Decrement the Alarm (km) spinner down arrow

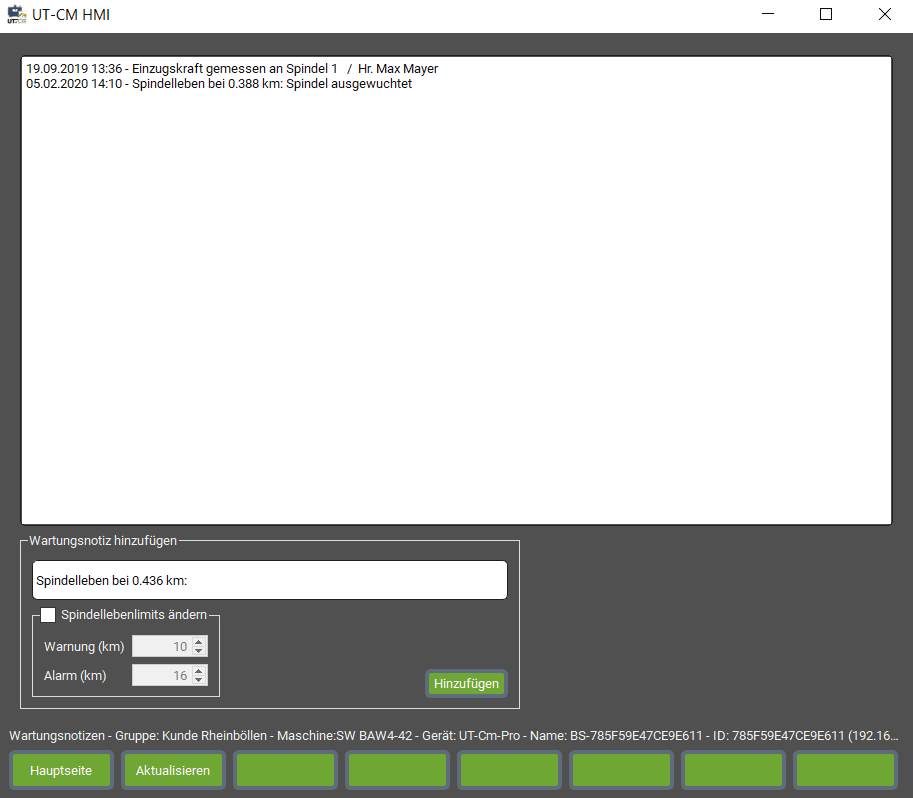(200, 681)
